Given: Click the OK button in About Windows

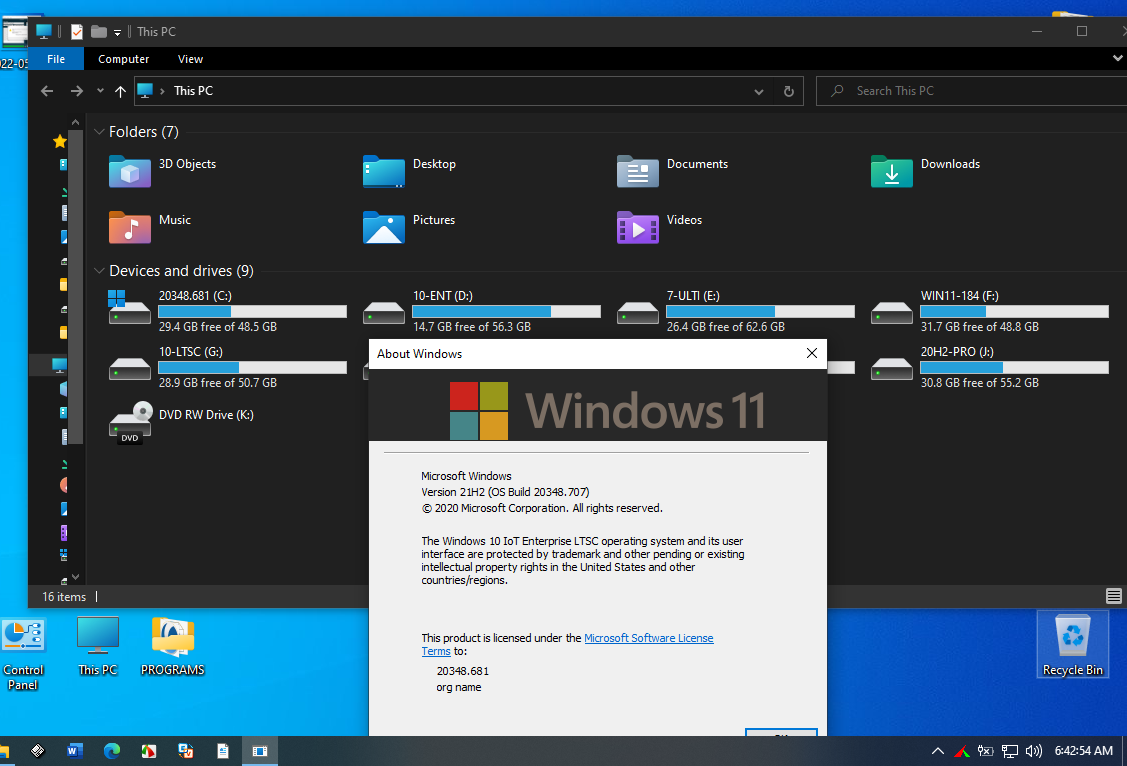Looking at the screenshot, I should click(781, 733).
